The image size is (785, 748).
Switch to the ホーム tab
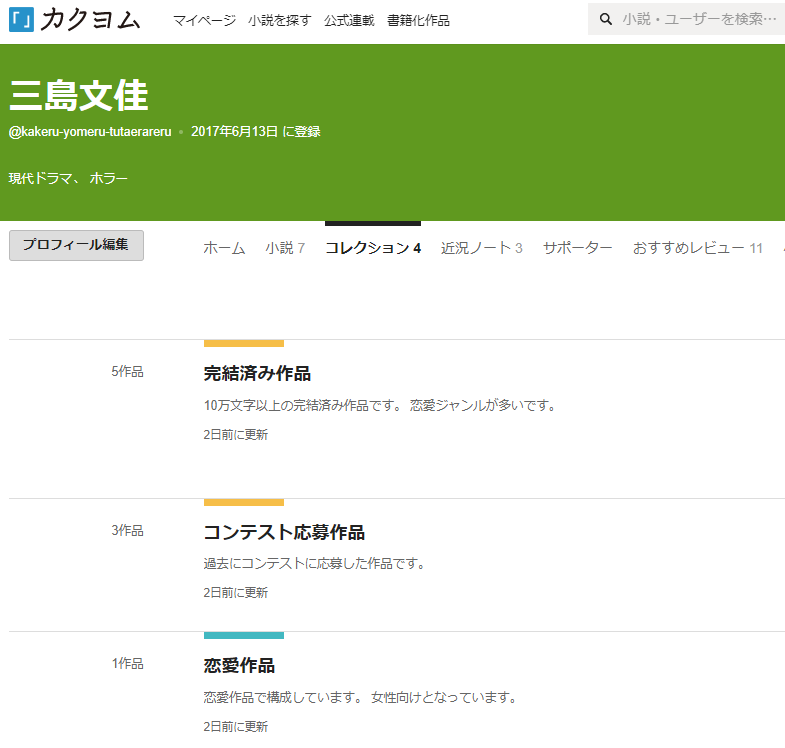224,248
